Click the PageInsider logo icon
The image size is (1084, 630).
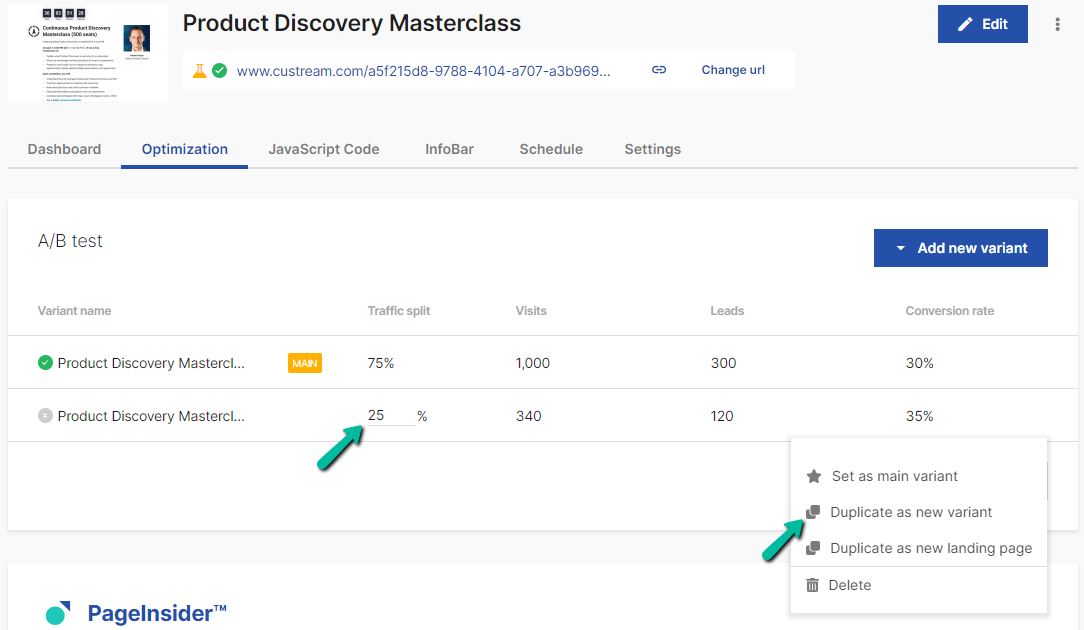click(58, 613)
